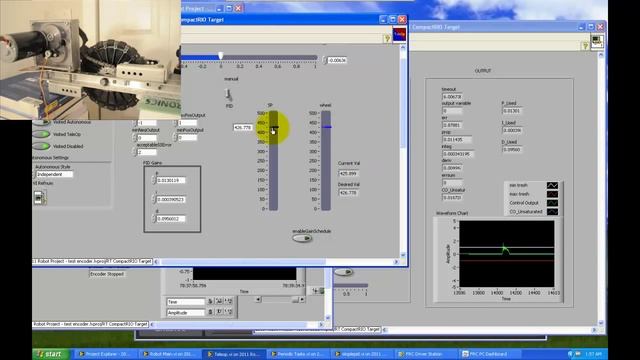Screen dimensions: 640x360
Task: Click the Waveform Chart plot area
Action: click(507, 253)
